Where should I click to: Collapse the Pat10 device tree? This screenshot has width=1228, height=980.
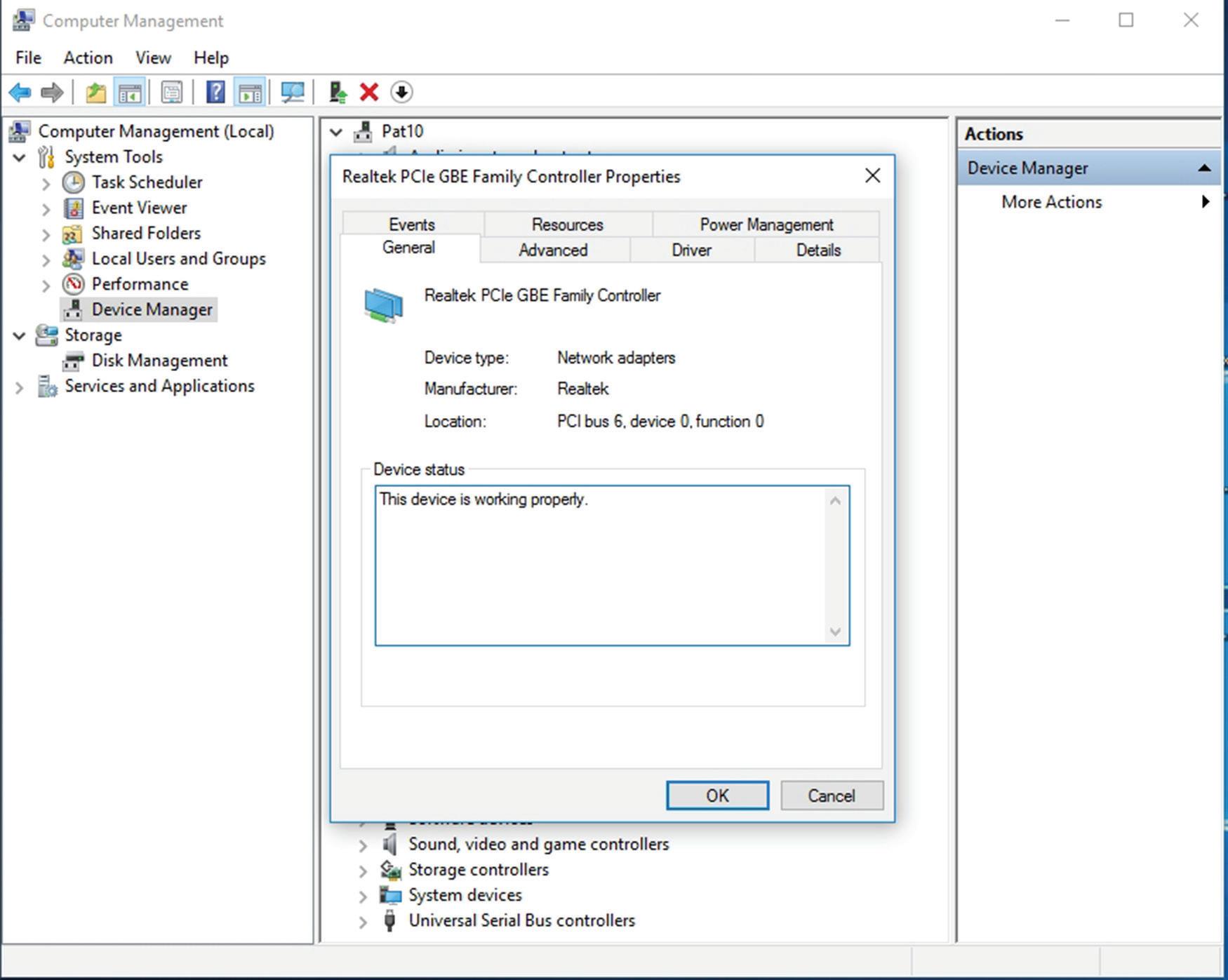[336, 131]
